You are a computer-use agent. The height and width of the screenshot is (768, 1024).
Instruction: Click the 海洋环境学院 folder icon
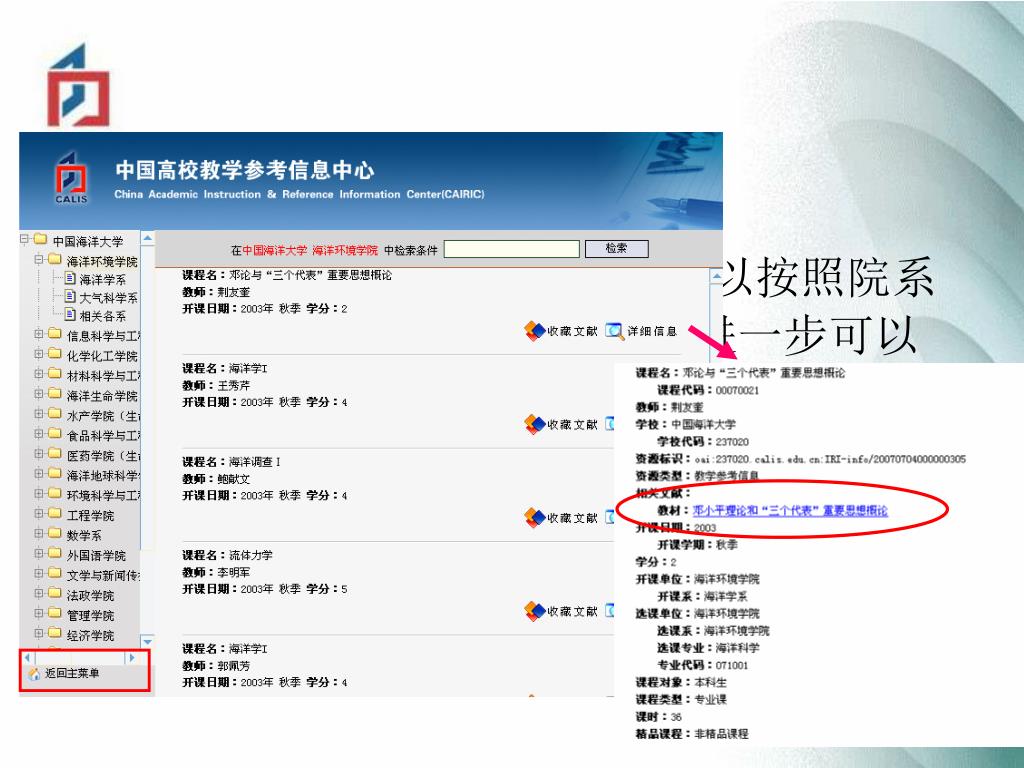point(55,260)
